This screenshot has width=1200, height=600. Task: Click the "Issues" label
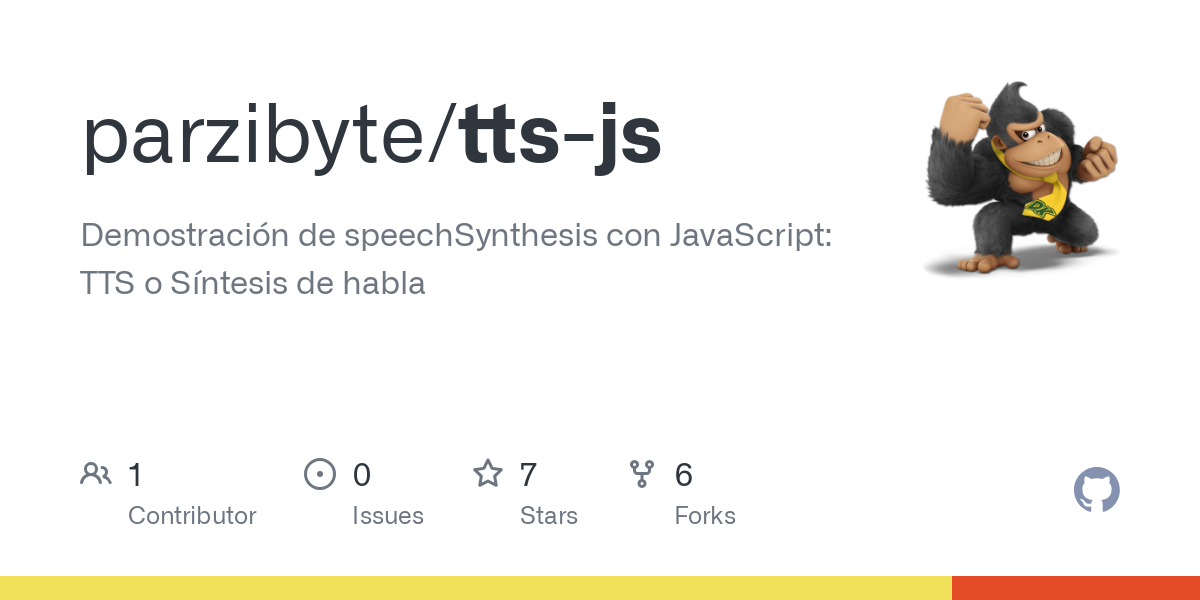388,516
